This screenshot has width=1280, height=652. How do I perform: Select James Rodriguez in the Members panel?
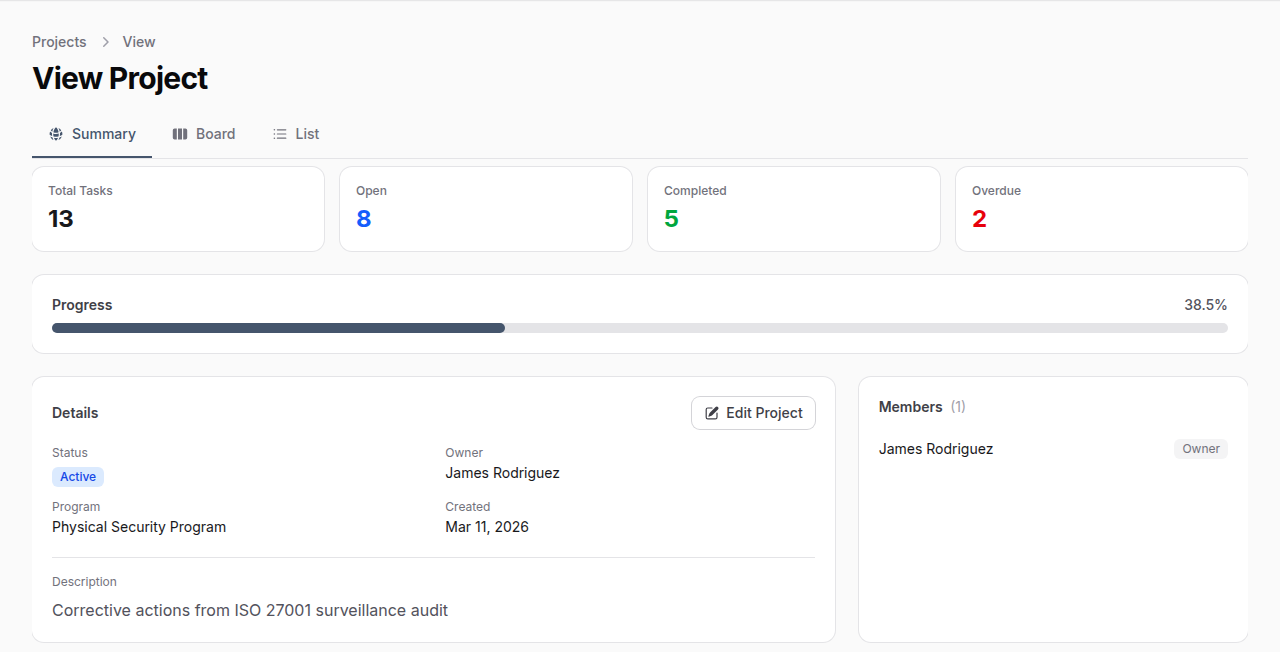[936, 448]
